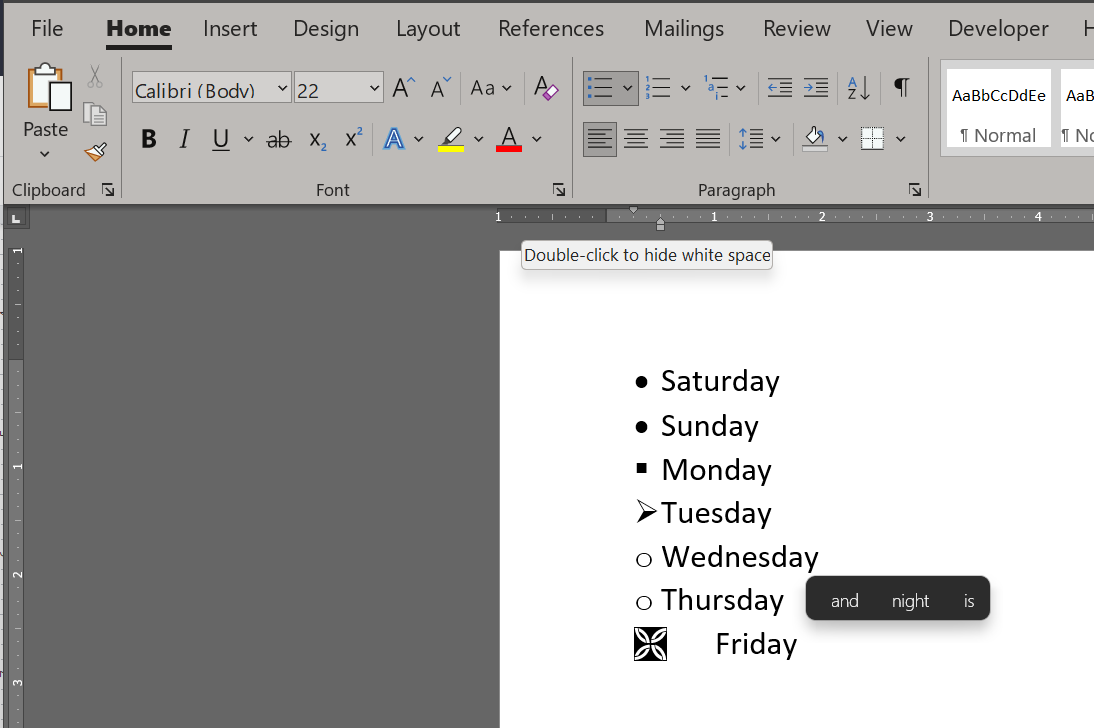Insert suggested word "and"
The height and width of the screenshot is (728, 1094).
[844, 601]
